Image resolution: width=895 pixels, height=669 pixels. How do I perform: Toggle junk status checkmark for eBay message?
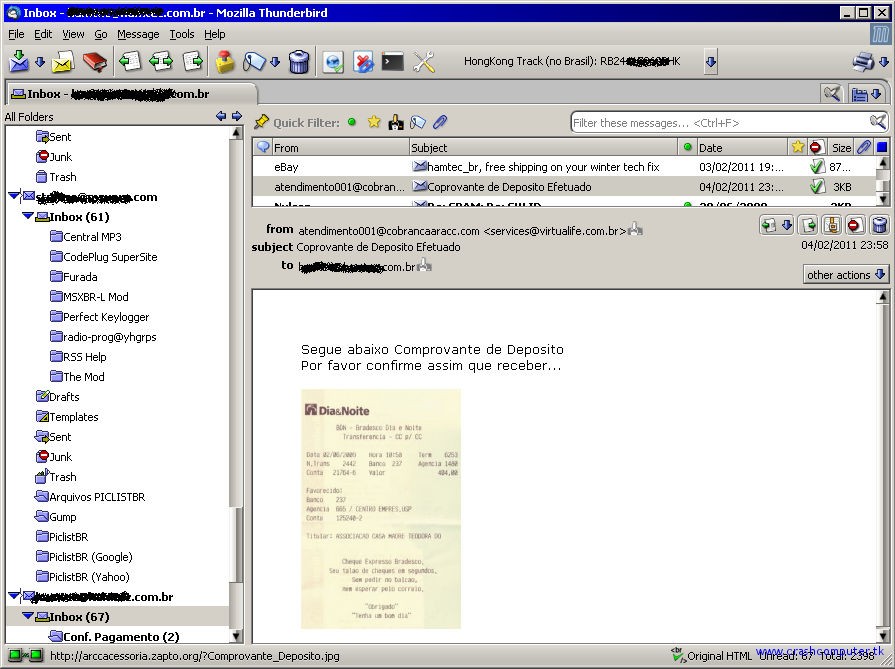817,167
